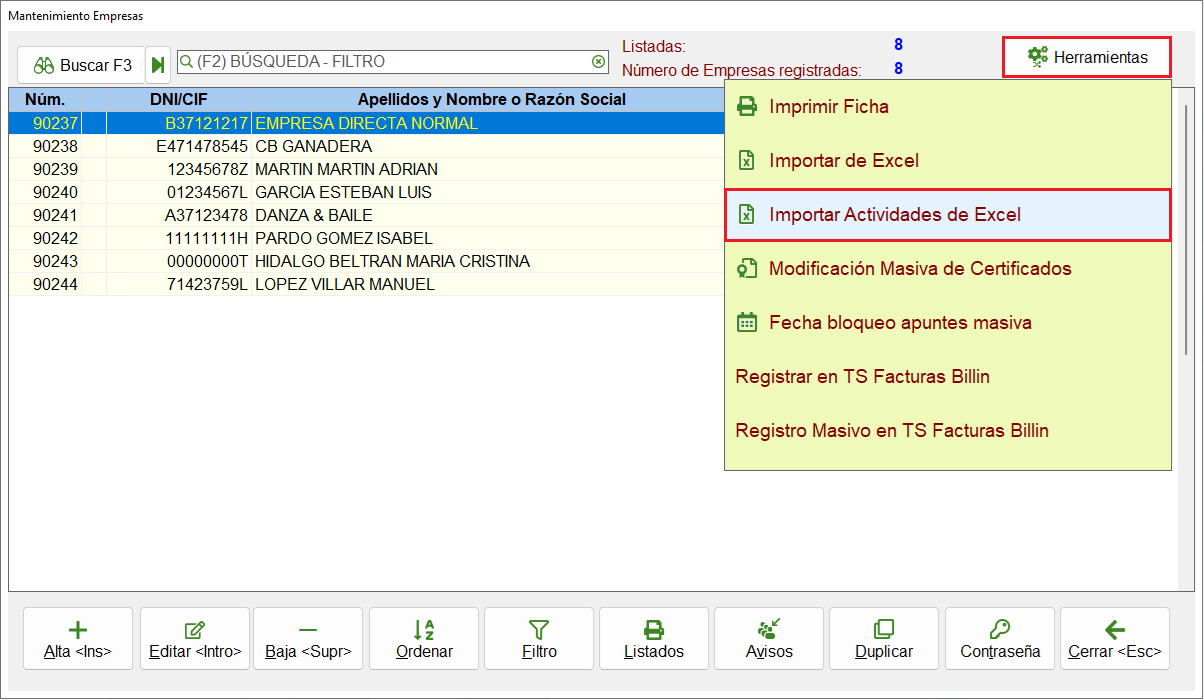
Task: Click the Duplicar copy button
Action: click(x=884, y=639)
